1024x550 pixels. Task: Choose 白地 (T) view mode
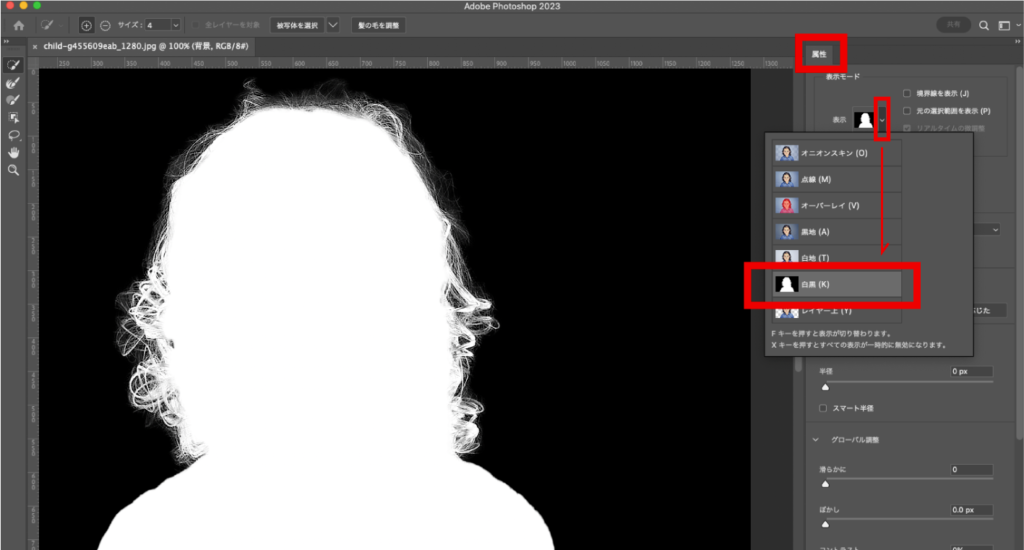[836, 257]
